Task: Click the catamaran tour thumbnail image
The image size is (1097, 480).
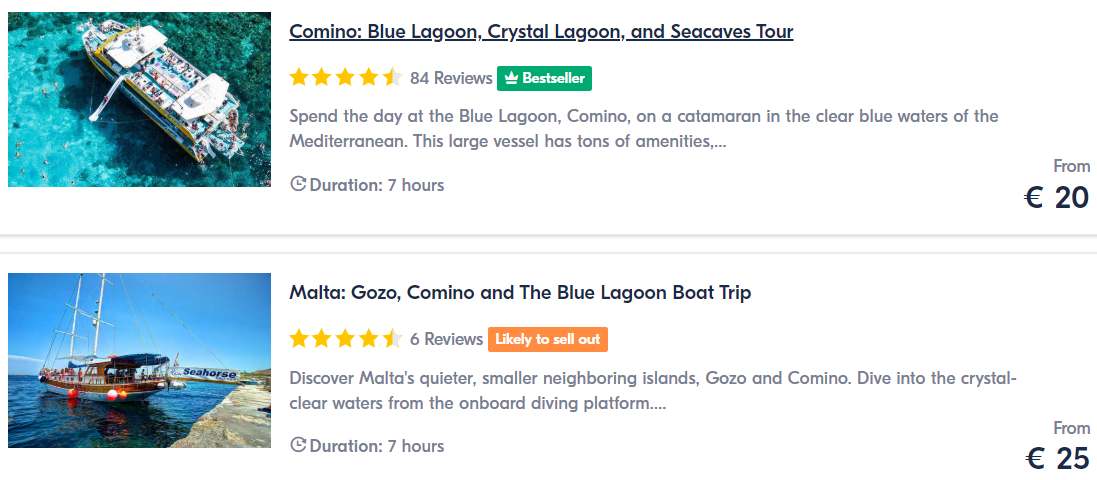Action: (139, 99)
